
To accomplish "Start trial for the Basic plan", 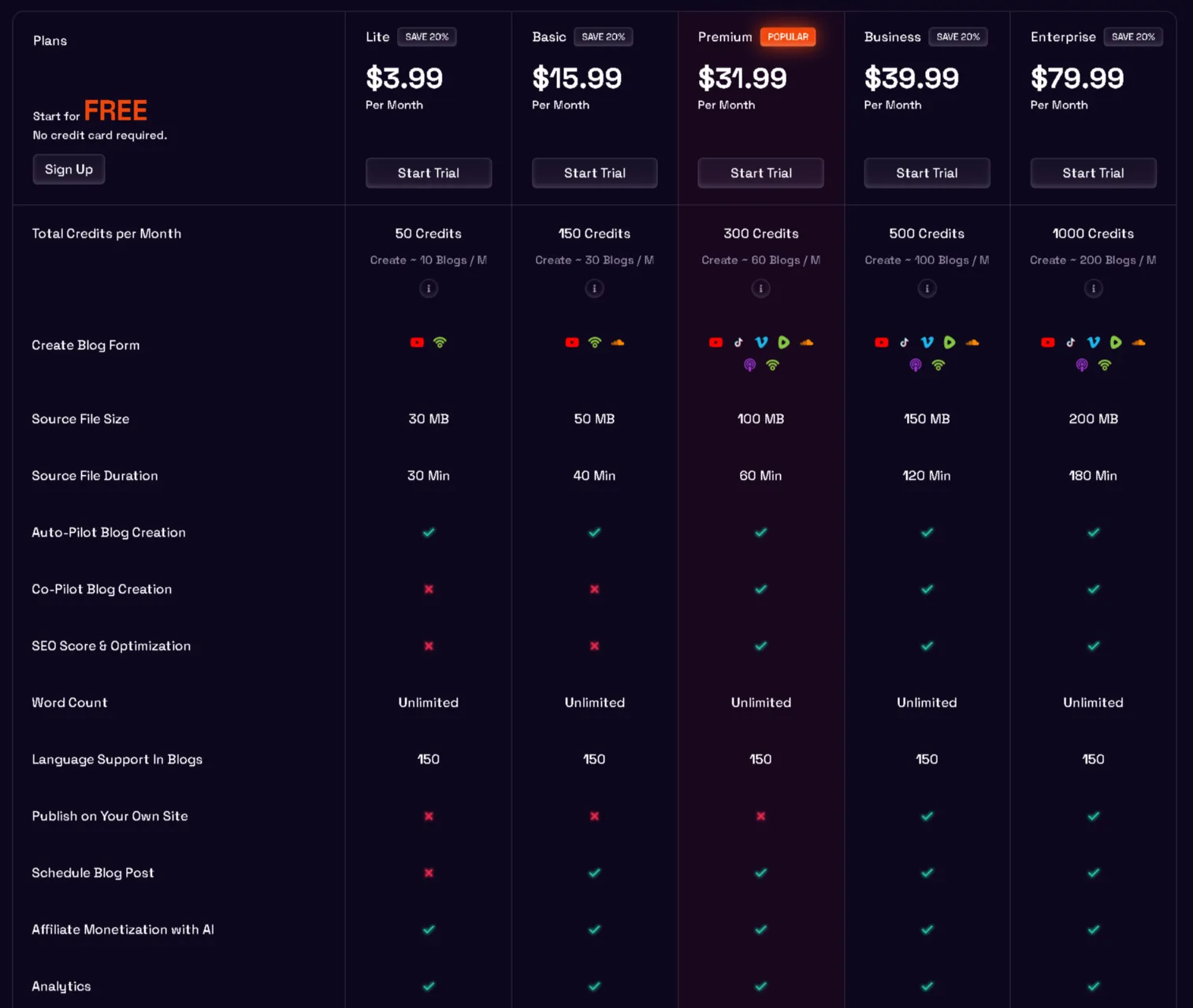I will coord(595,173).
